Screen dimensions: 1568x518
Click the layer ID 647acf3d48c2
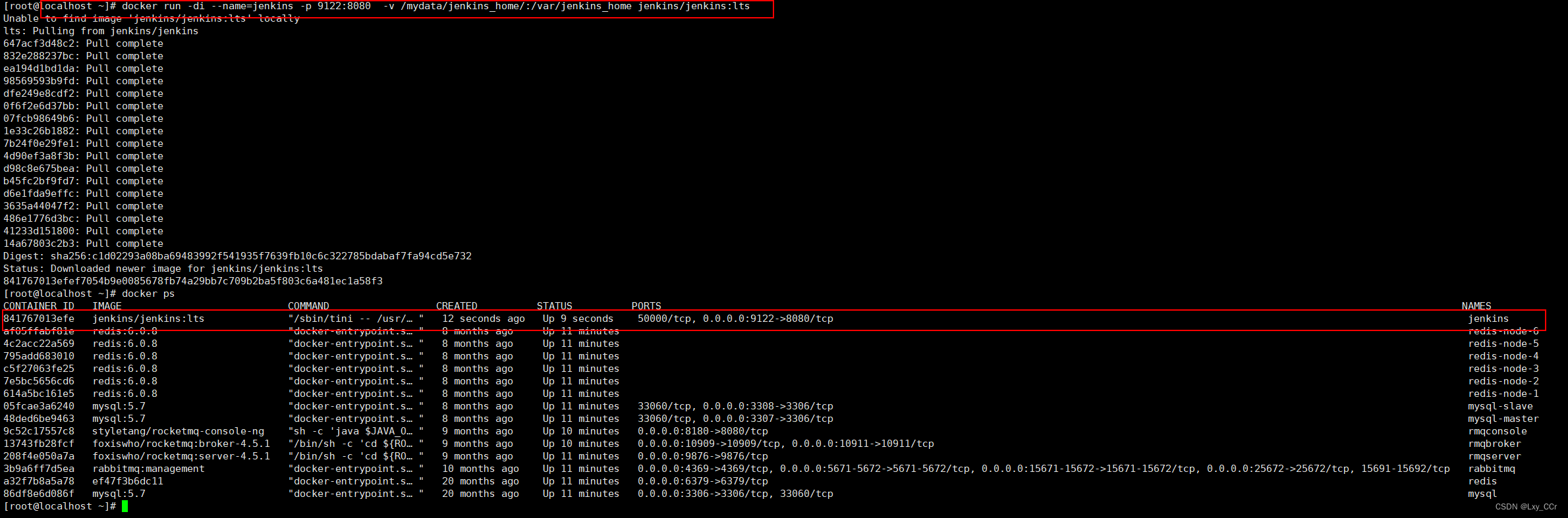(x=39, y=43)
